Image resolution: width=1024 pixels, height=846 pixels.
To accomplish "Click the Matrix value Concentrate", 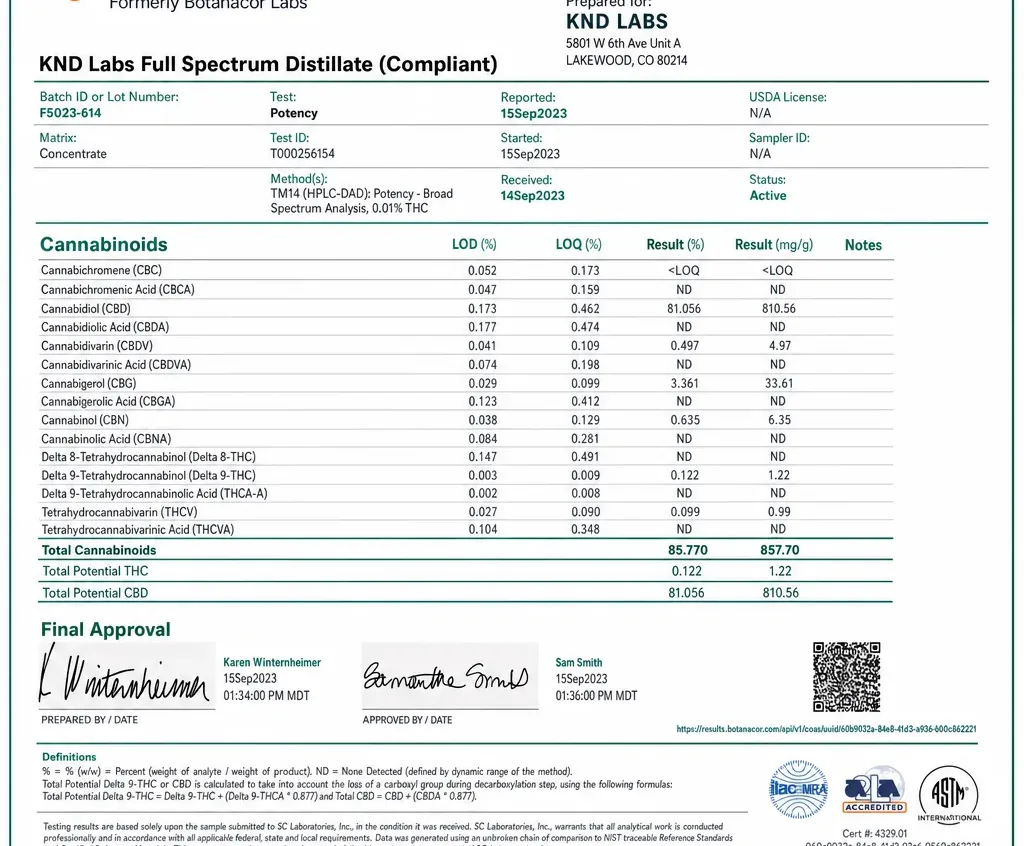I will click(72, 154).
